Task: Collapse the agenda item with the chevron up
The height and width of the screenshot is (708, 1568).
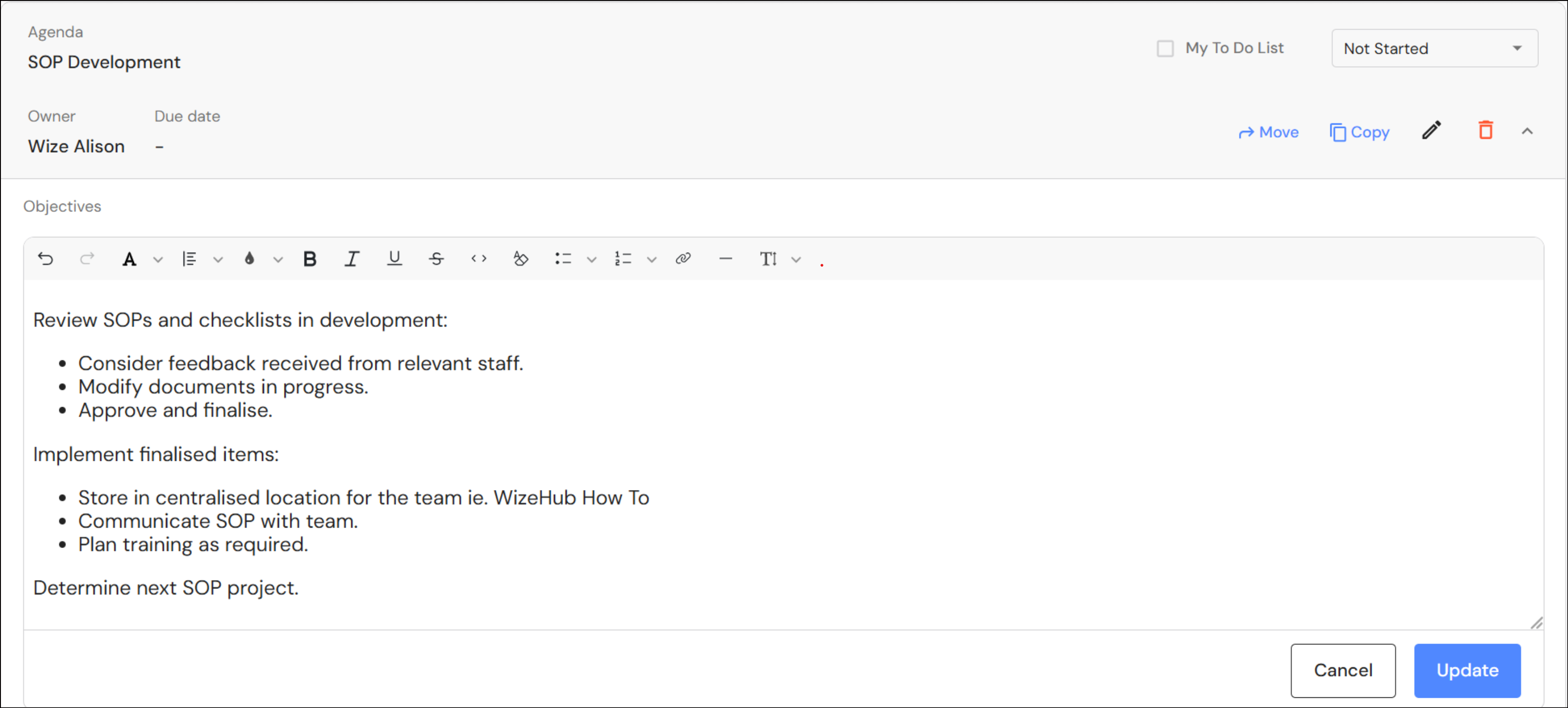Action: coord(1527,131)
